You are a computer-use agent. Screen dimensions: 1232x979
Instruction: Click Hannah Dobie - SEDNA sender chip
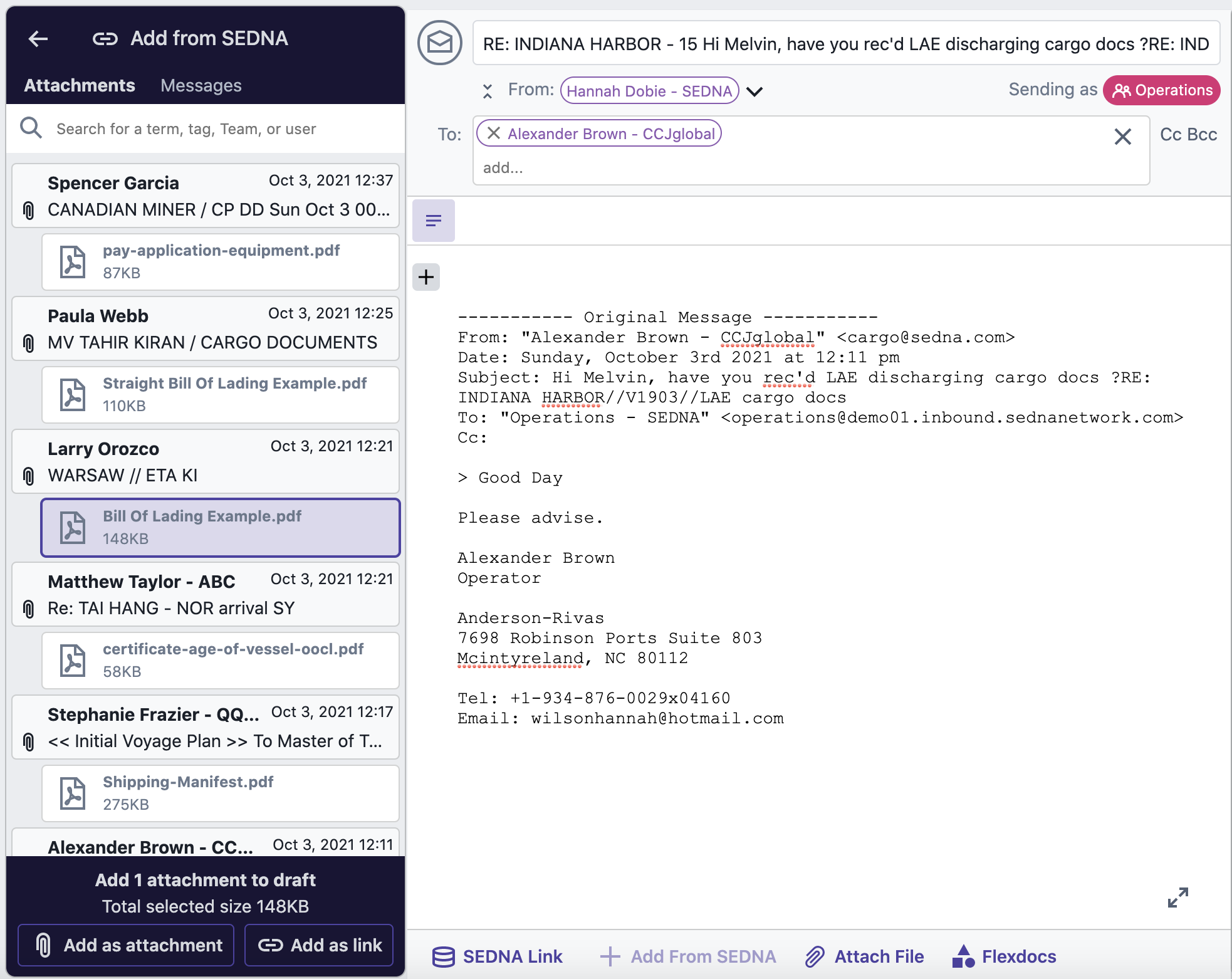(x=649, y=91)
